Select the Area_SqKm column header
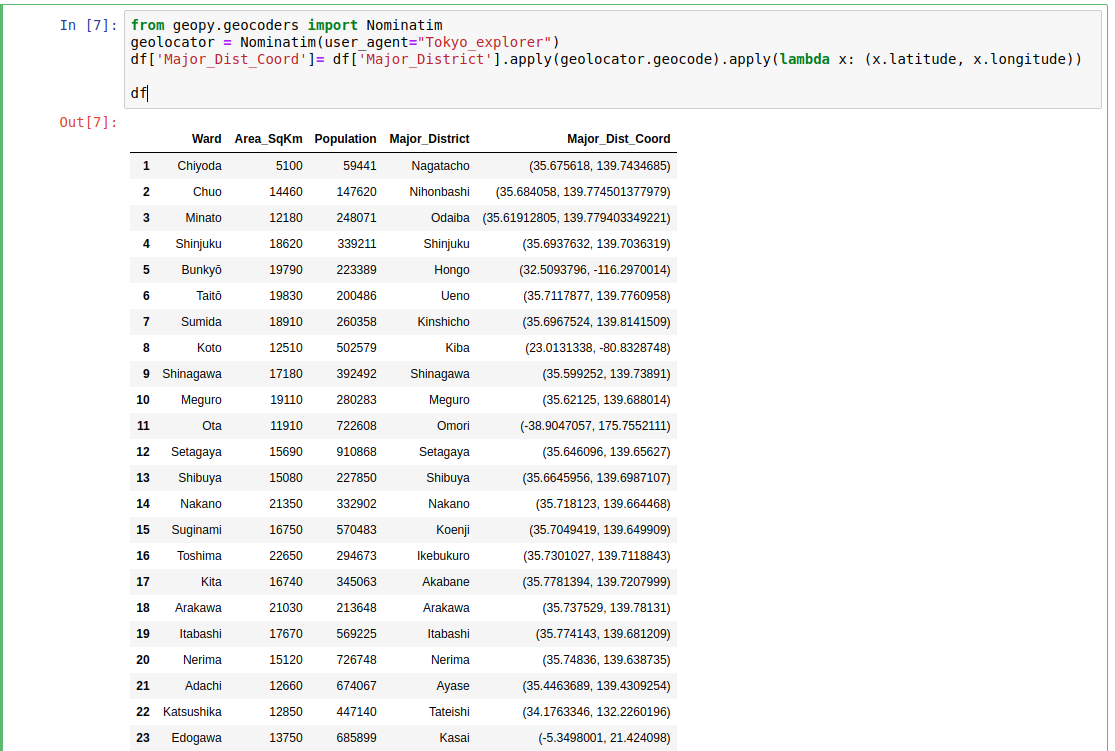Image resolution: width=1115 pixels, height=751 pixels. (268, 139)
